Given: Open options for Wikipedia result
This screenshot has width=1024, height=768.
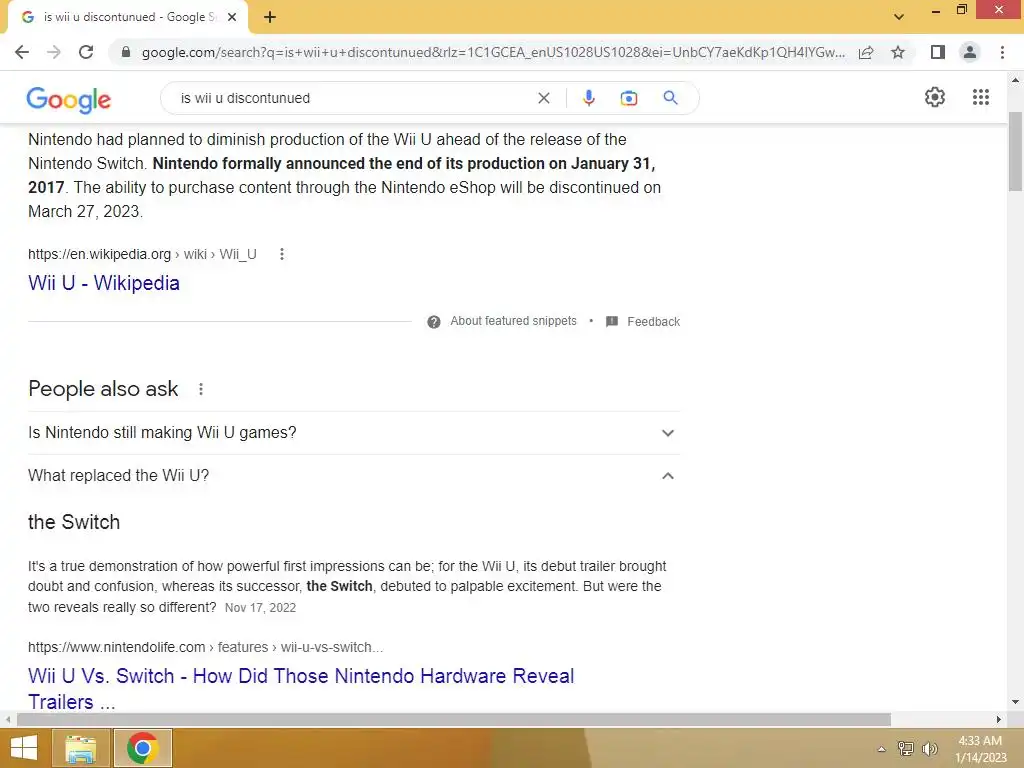Looking at the screenshot, I should tap(281, 254).
